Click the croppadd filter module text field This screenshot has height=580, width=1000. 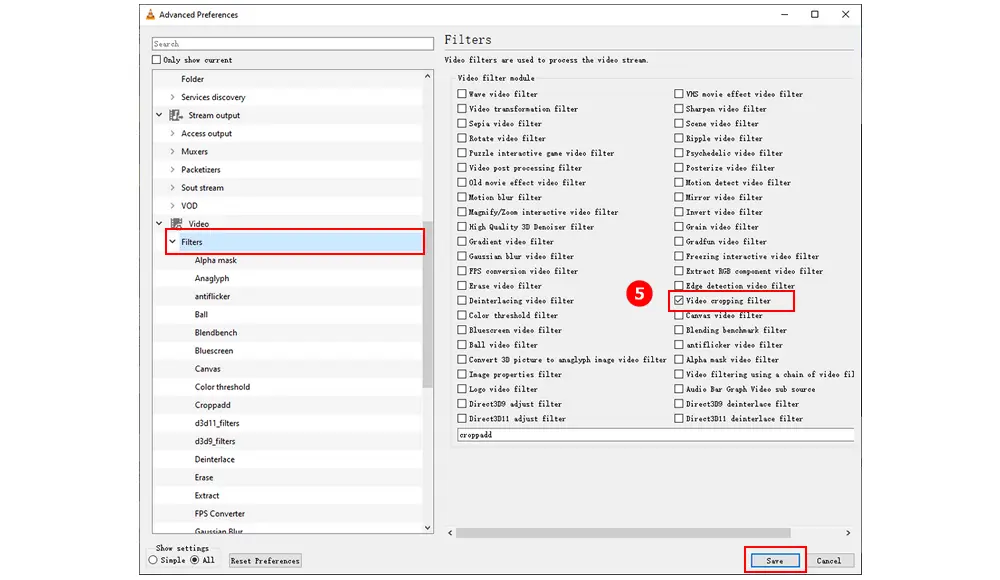[655, 435]
